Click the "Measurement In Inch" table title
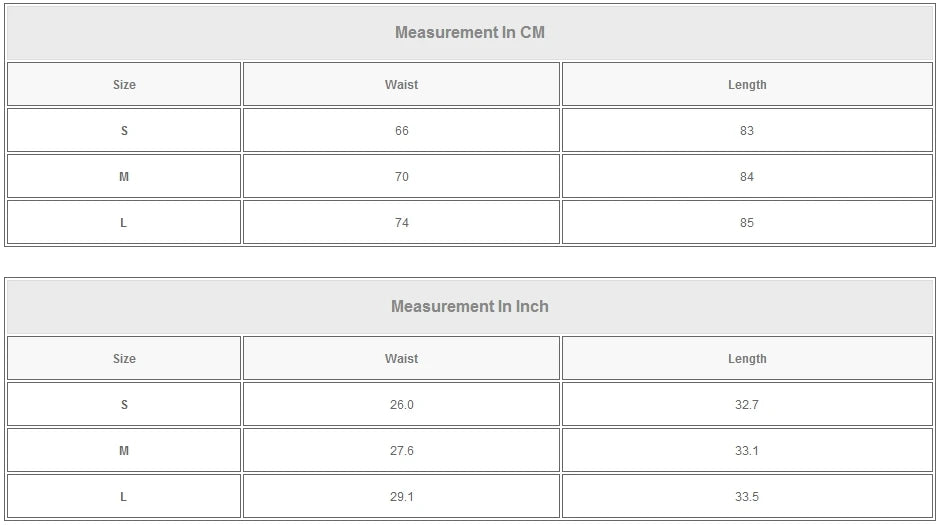Screen dimensions: 942x525 [470, 306]
